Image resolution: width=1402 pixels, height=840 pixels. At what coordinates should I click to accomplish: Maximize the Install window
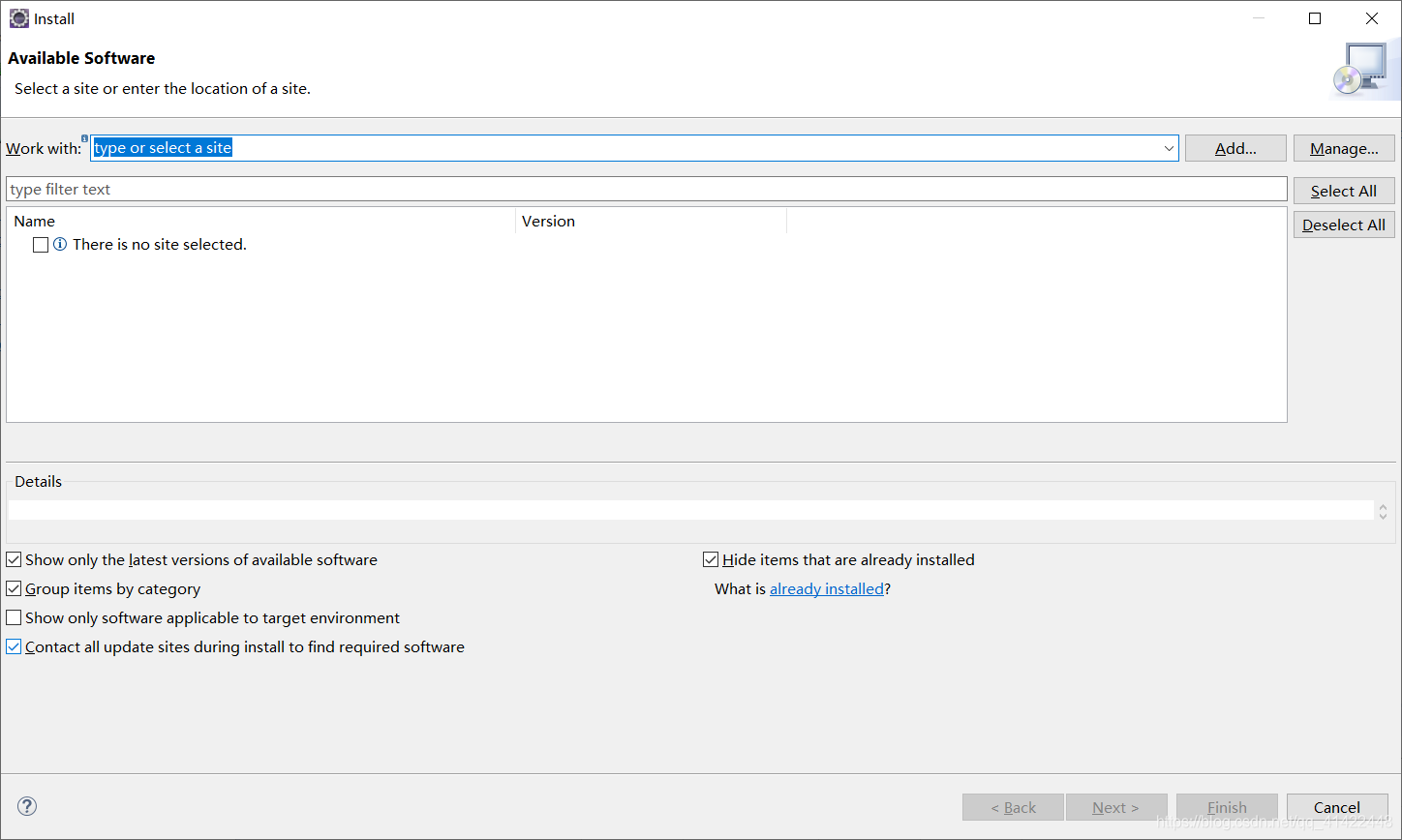point(1315,18)
